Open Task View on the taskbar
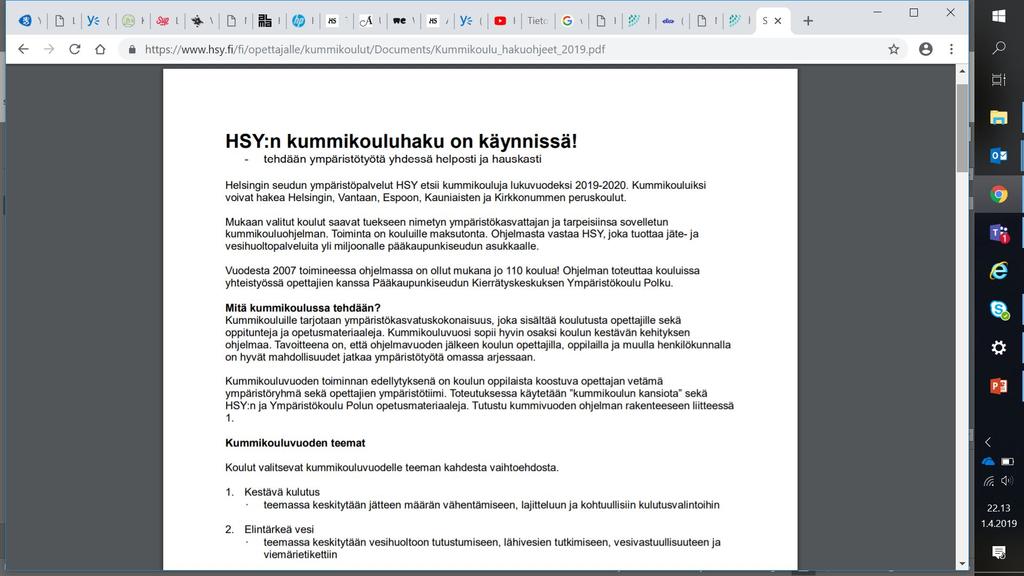The image size is (1024, 576). pyautogui.click(x=999, y=80)
